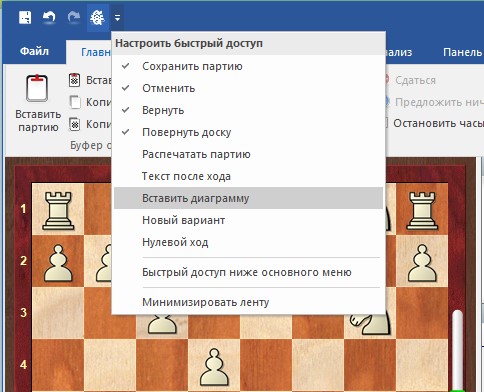Click the first Копировать icon in ribbon
The width and height of the screenshot is (484, 392).
(x=75, y=102)
